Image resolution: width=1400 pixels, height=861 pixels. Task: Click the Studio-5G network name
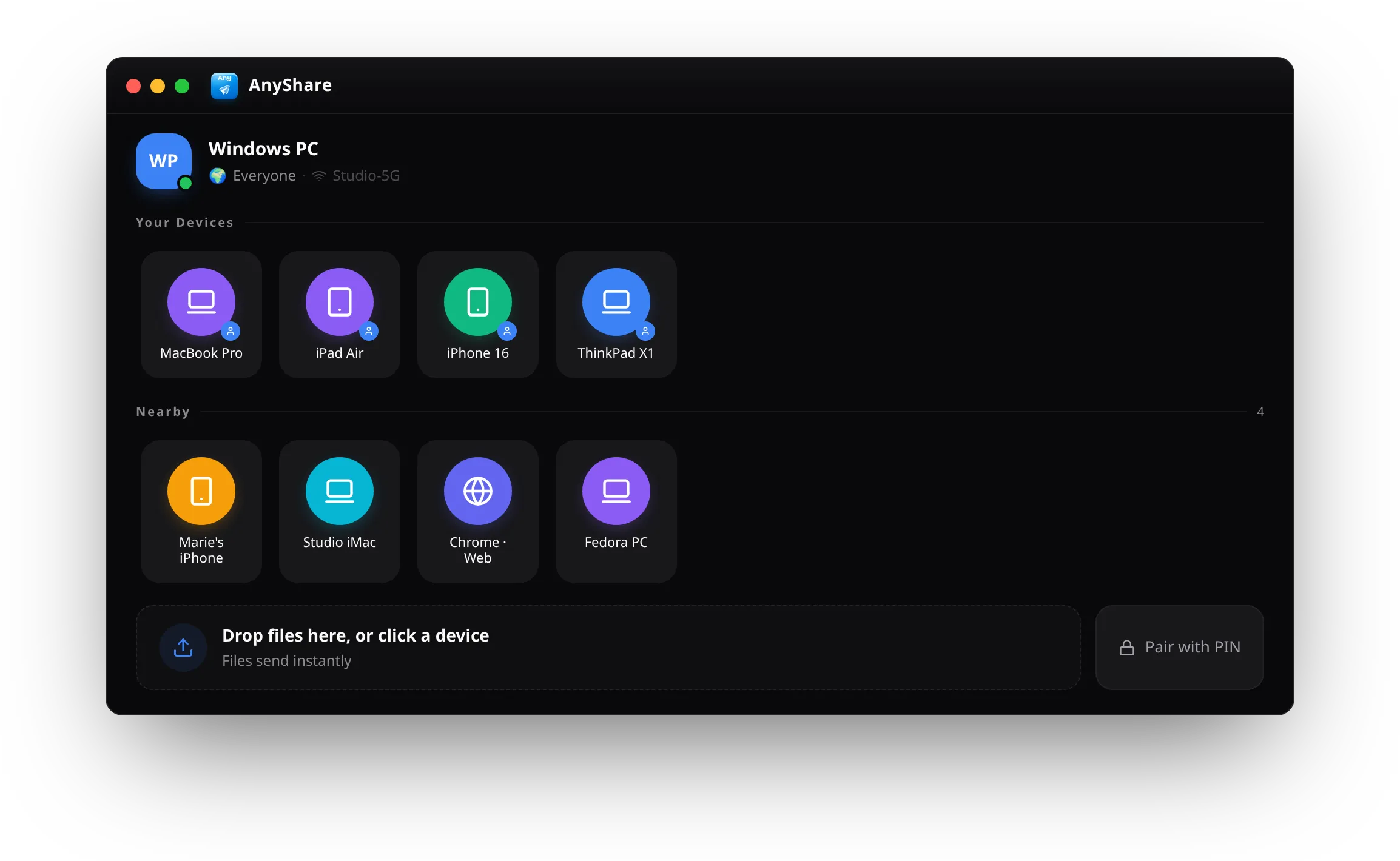pyautogui.click(x=366, y=176)
